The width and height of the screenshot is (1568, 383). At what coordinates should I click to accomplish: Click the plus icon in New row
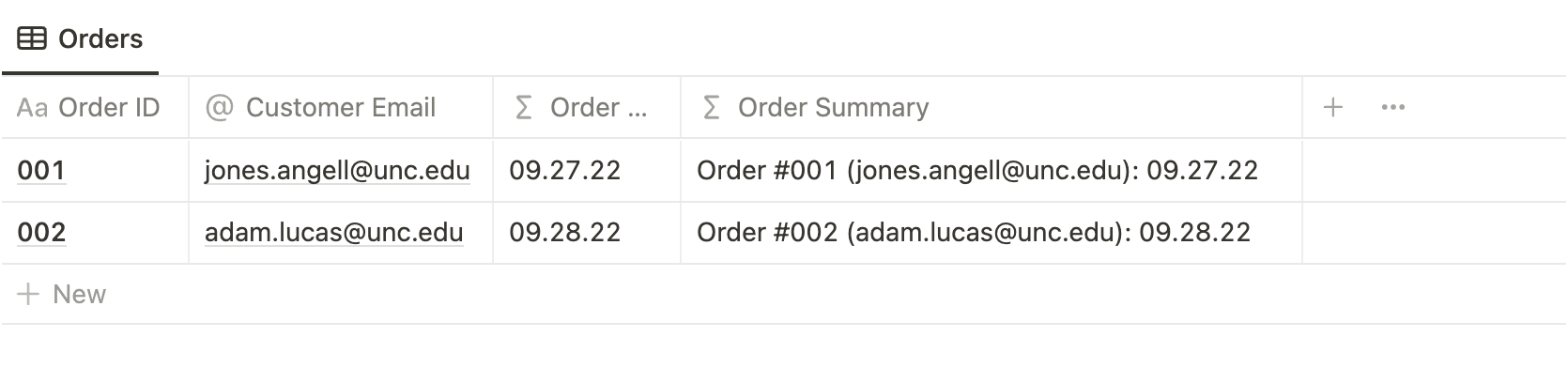[28, 295]
